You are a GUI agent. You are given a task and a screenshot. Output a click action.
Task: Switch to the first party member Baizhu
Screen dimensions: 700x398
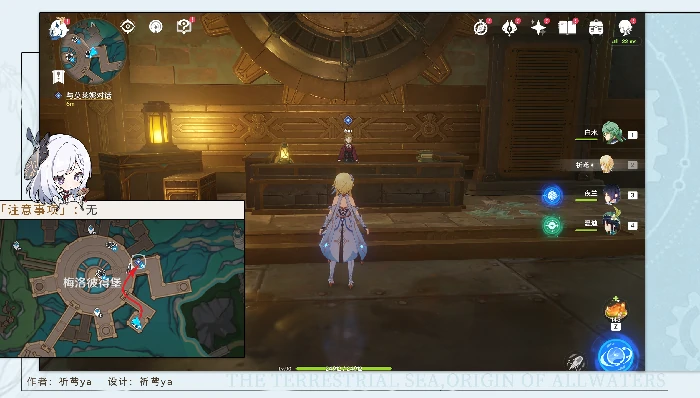[x=613, y=133]
